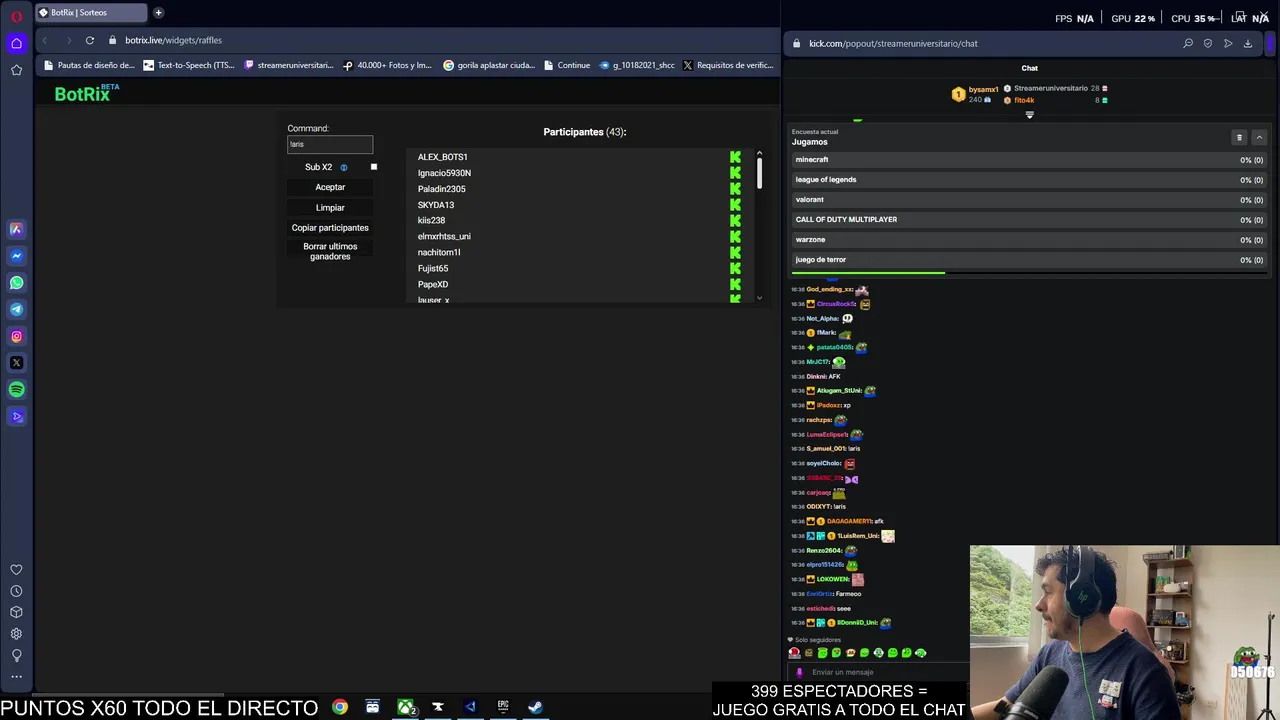
Task: Select participant Paladin2305 in list
Action: [442, 189]
